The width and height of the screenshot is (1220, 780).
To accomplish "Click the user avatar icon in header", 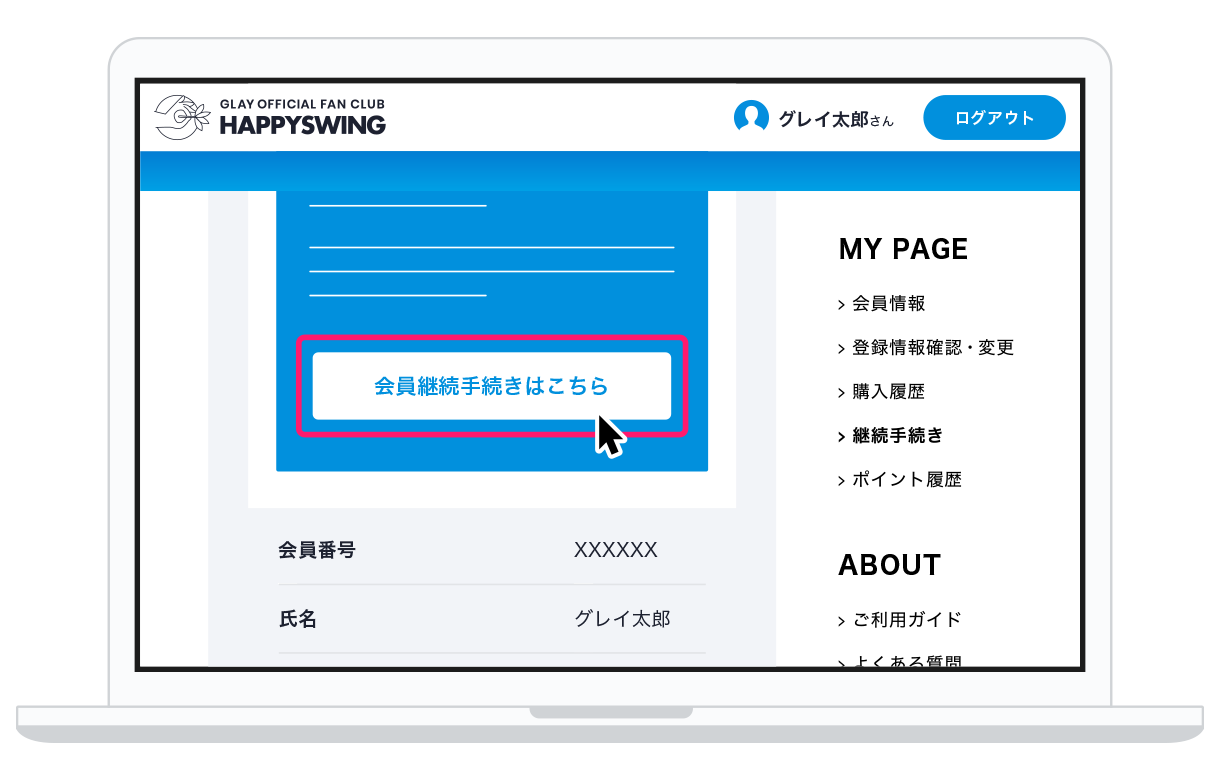I will (750, 118).
